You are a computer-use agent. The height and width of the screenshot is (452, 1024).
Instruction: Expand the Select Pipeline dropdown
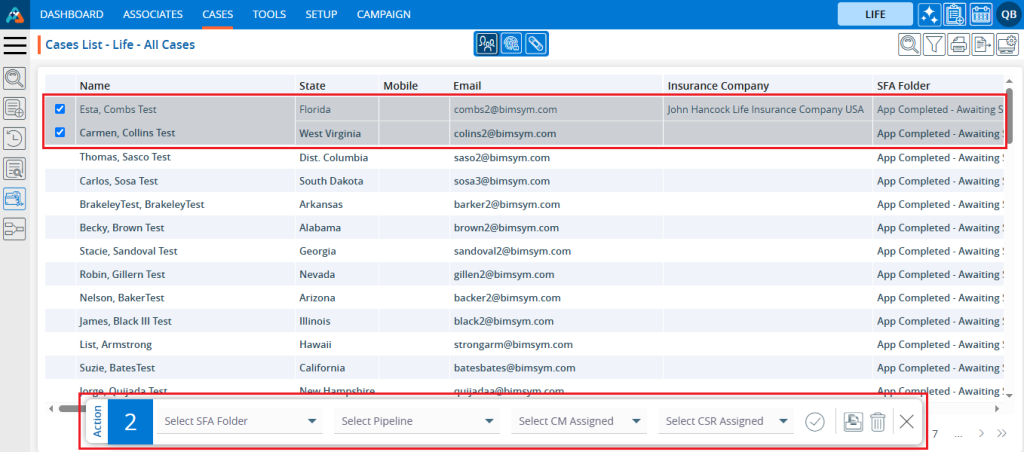(417, 421)
